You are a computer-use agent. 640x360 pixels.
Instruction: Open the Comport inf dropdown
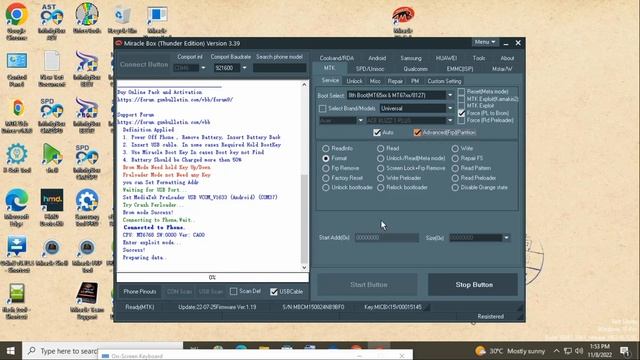click(203, 68)
